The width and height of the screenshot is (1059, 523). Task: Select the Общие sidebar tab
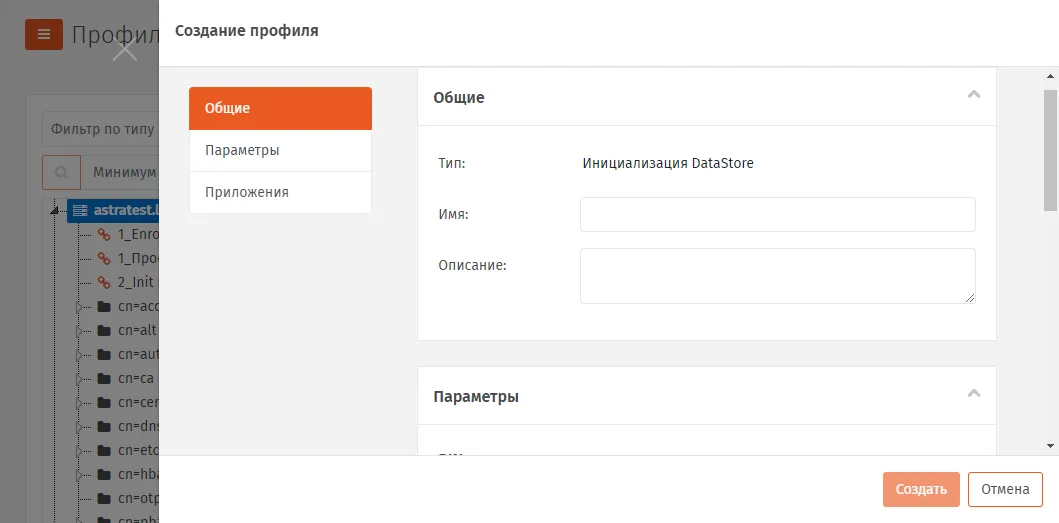(x=280, y=108)
